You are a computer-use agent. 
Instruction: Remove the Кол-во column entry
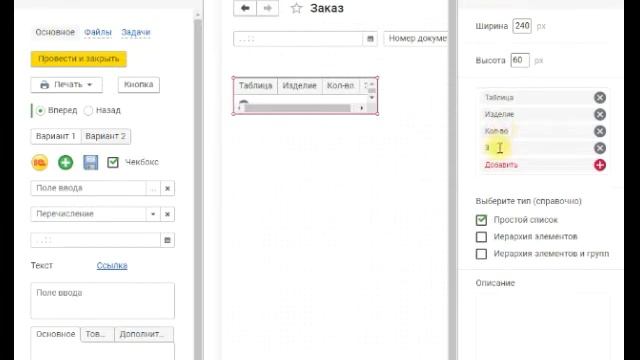[x=600, y=131]
